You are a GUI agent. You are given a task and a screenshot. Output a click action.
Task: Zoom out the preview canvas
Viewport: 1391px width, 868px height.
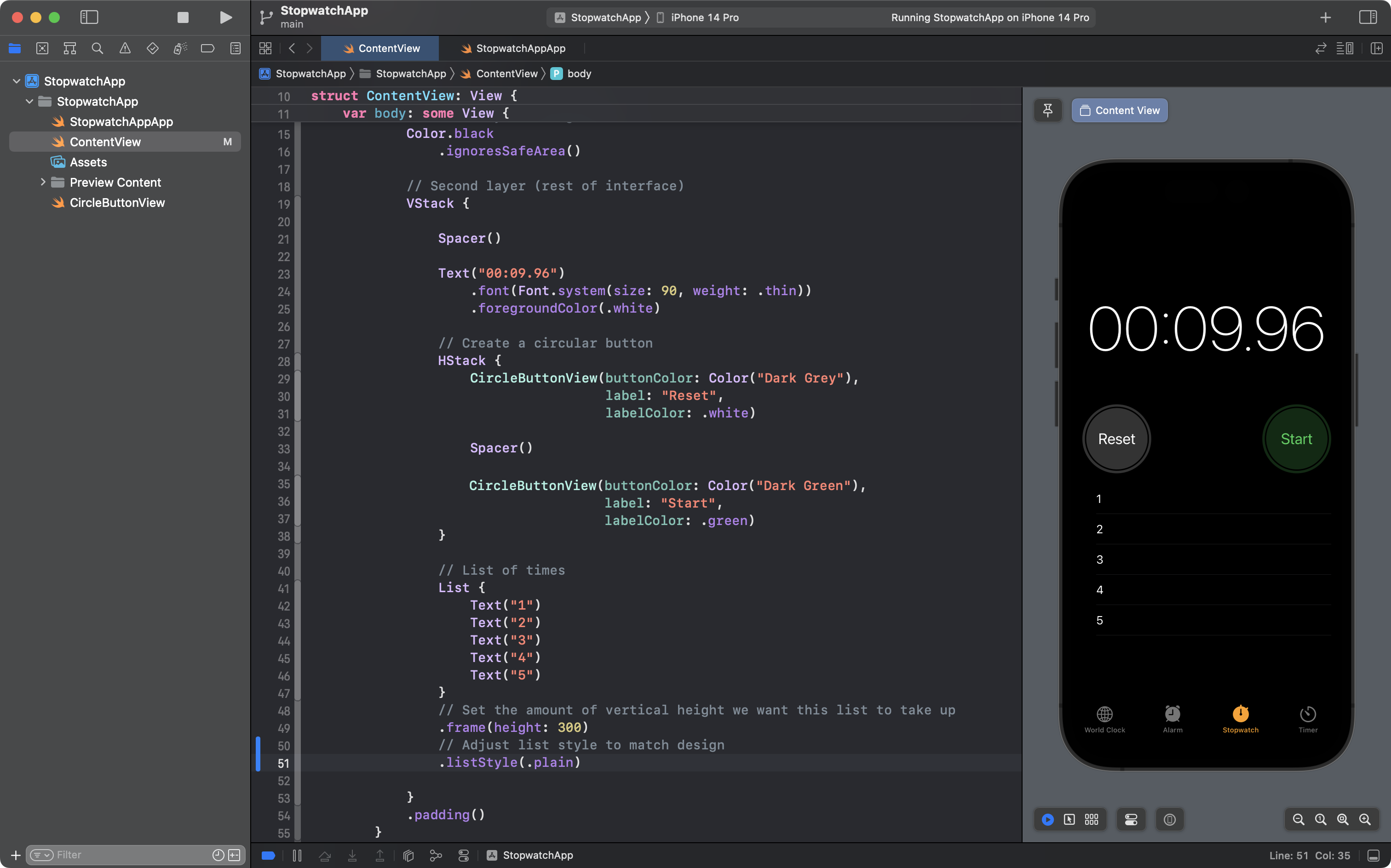(1298, 819)
